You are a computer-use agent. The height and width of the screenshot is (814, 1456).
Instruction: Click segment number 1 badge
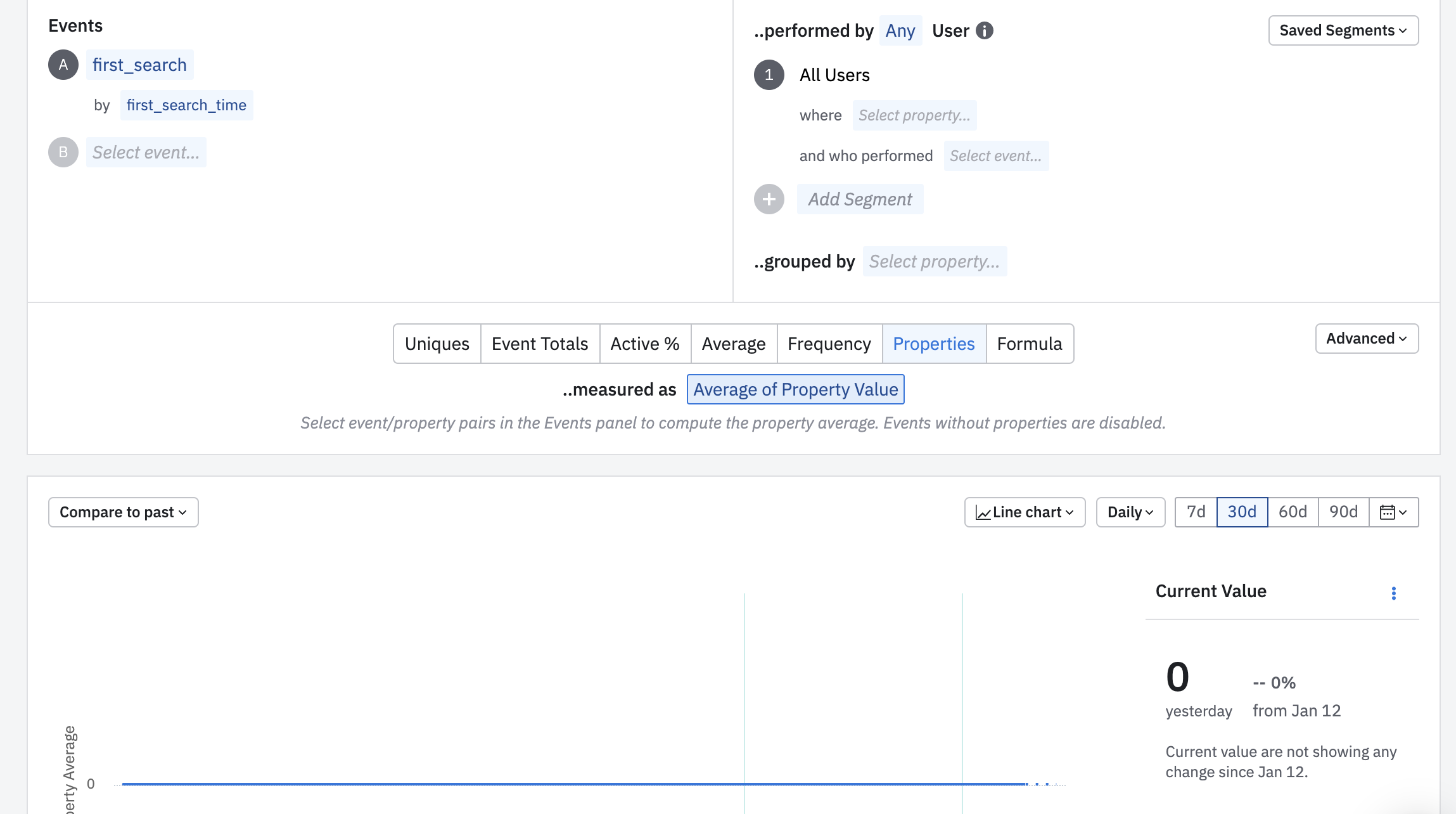coord(769,75)
